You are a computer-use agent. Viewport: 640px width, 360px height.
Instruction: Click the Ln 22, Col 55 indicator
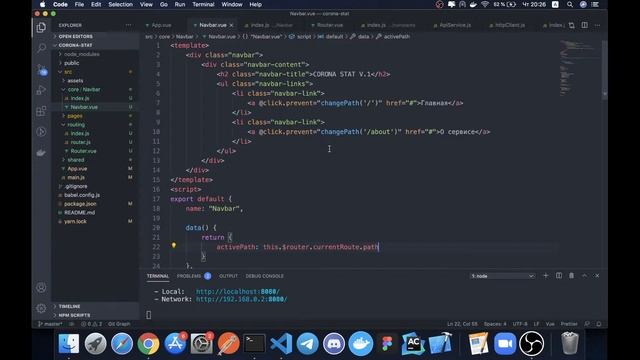point(462,324)
